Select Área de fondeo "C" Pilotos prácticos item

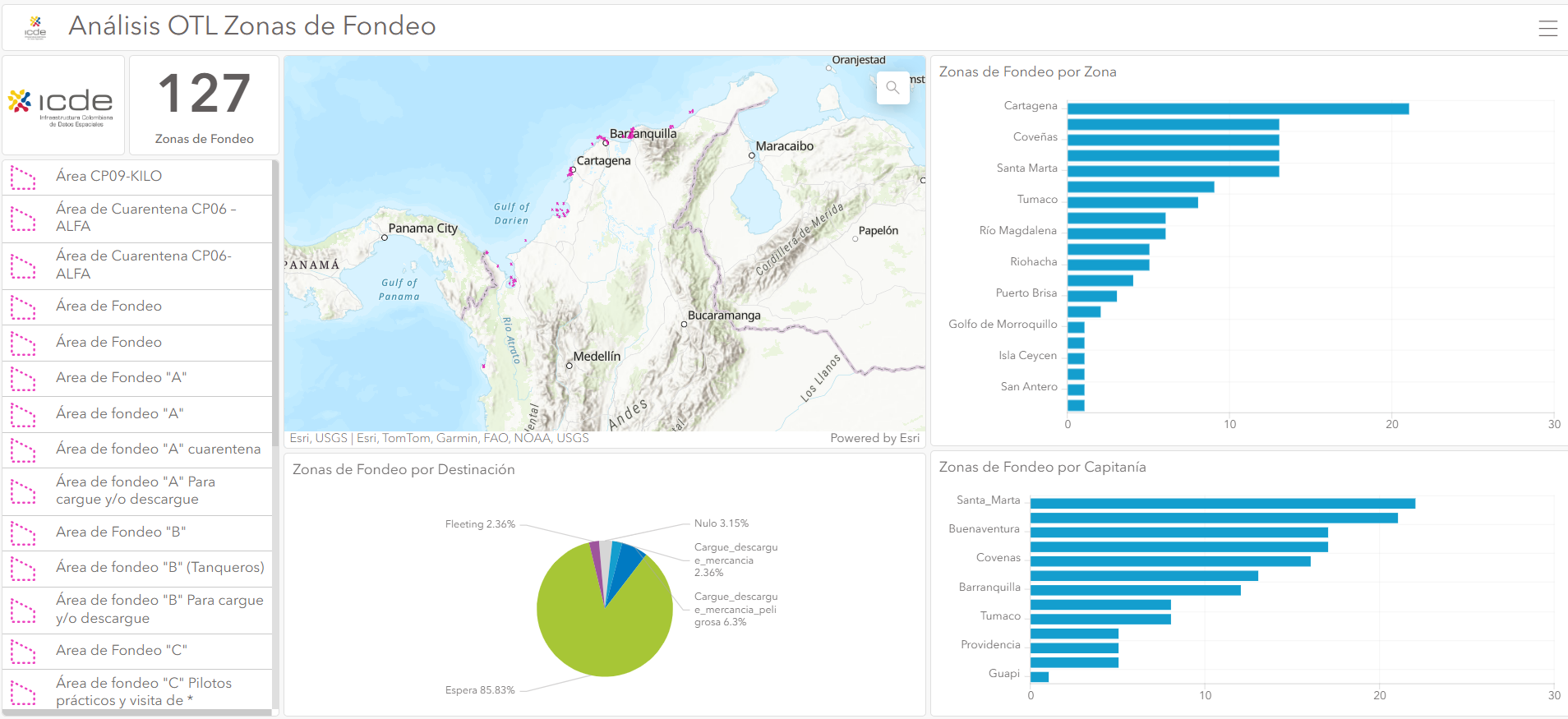[144, 691]
